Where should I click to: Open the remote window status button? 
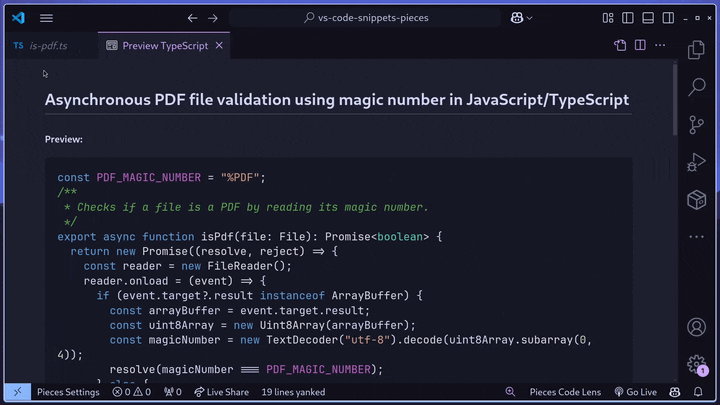click(x=18, y=392)
